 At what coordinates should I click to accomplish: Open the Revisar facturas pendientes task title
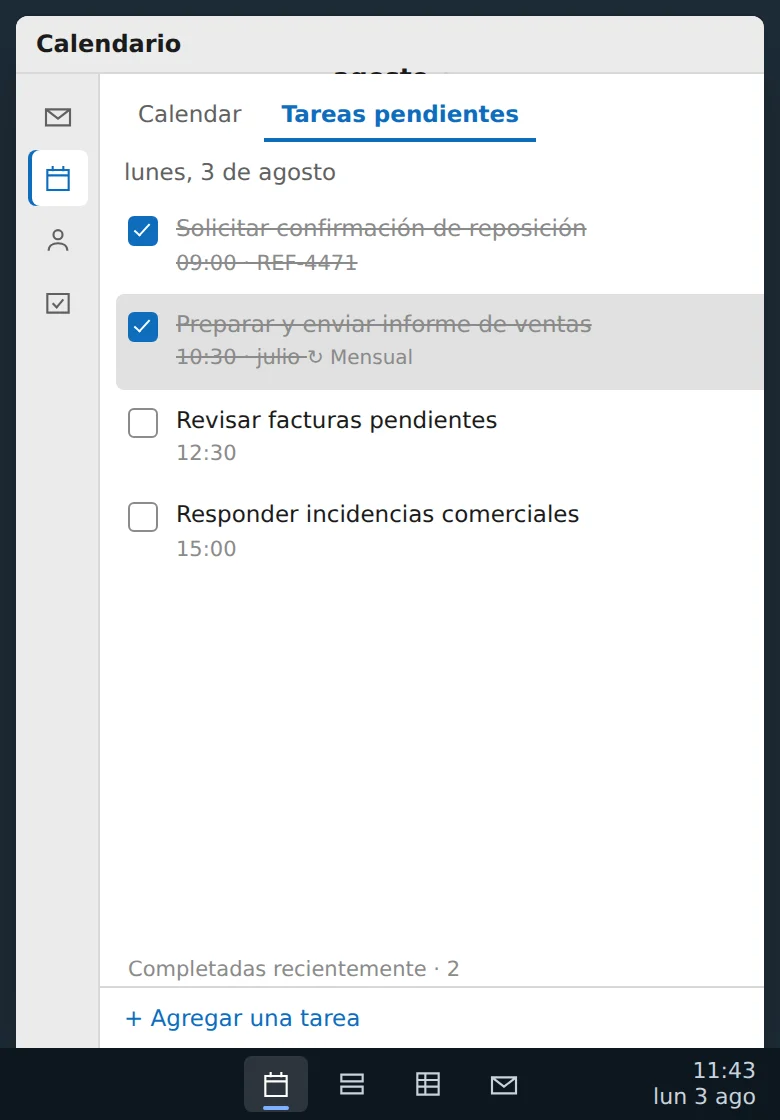(336, 420)
